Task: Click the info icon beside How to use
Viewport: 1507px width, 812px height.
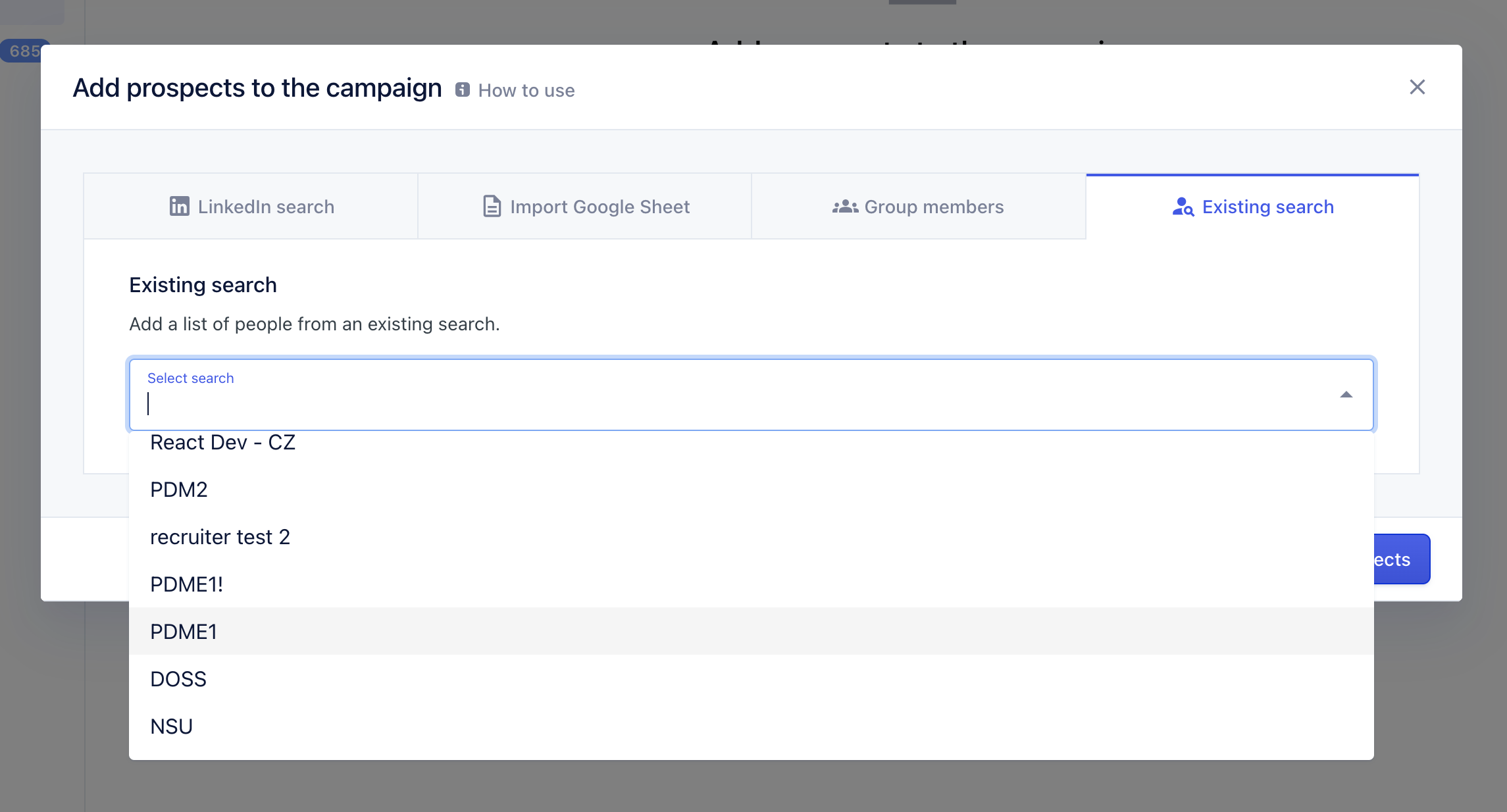Action: tap(463, 89)
